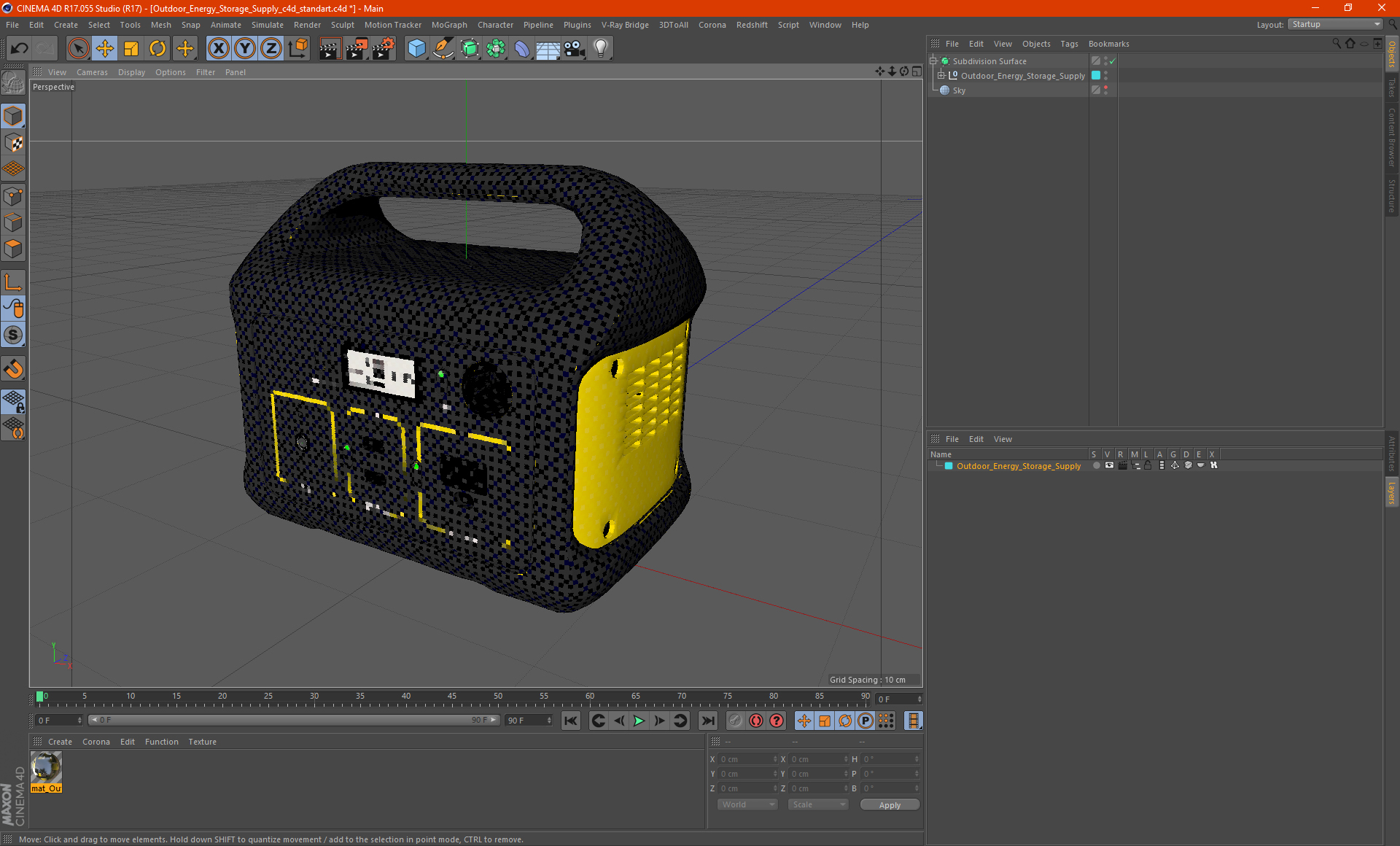Select the Live Selection tool

click(x=78, y=49)
